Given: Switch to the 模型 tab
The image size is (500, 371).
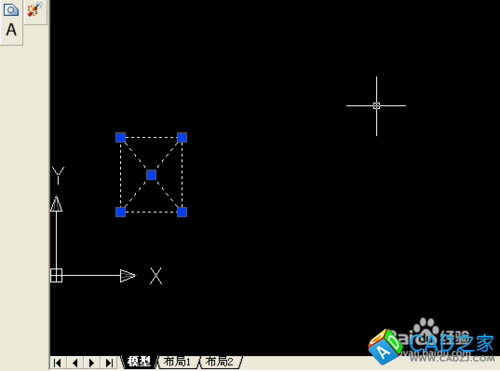Looking at the screenshot, I should (x=139, y=362).
